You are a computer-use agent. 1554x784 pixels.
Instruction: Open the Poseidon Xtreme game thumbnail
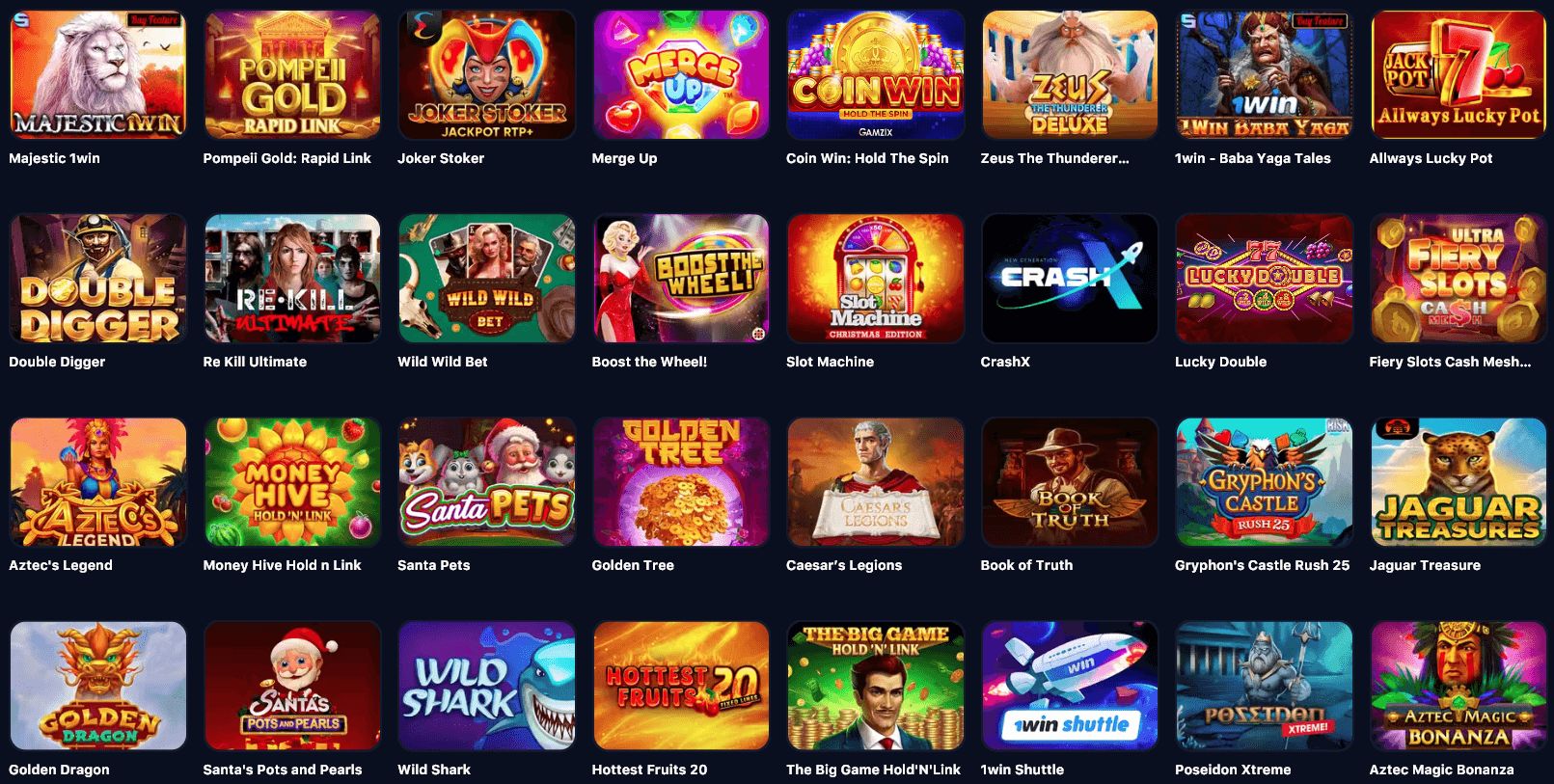coord(1264,686)
